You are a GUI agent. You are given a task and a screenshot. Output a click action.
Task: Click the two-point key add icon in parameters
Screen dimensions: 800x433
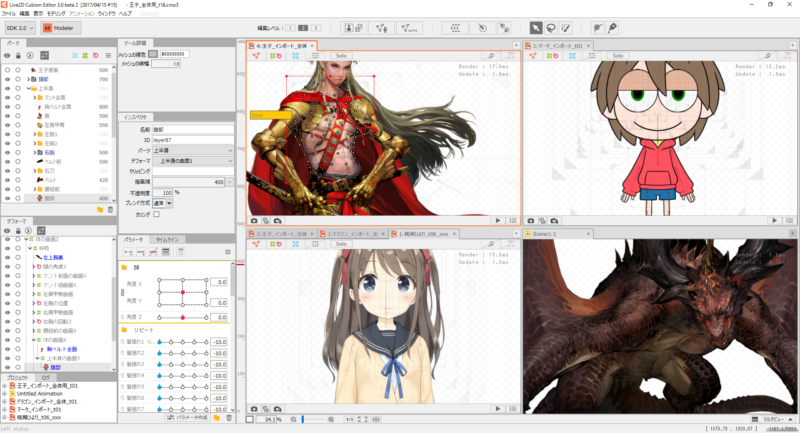[128, 252]
